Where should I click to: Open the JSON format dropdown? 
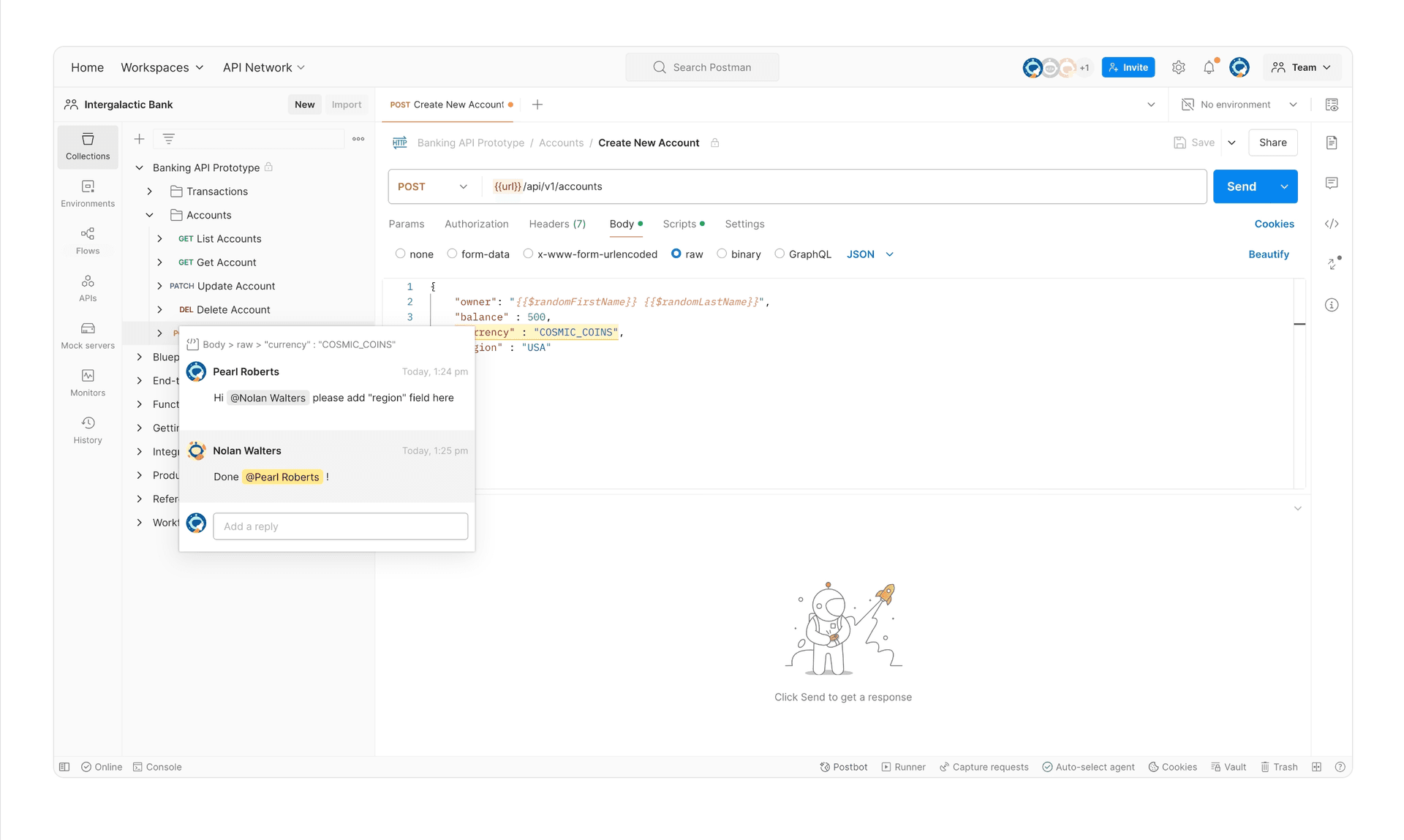[870, 254]
